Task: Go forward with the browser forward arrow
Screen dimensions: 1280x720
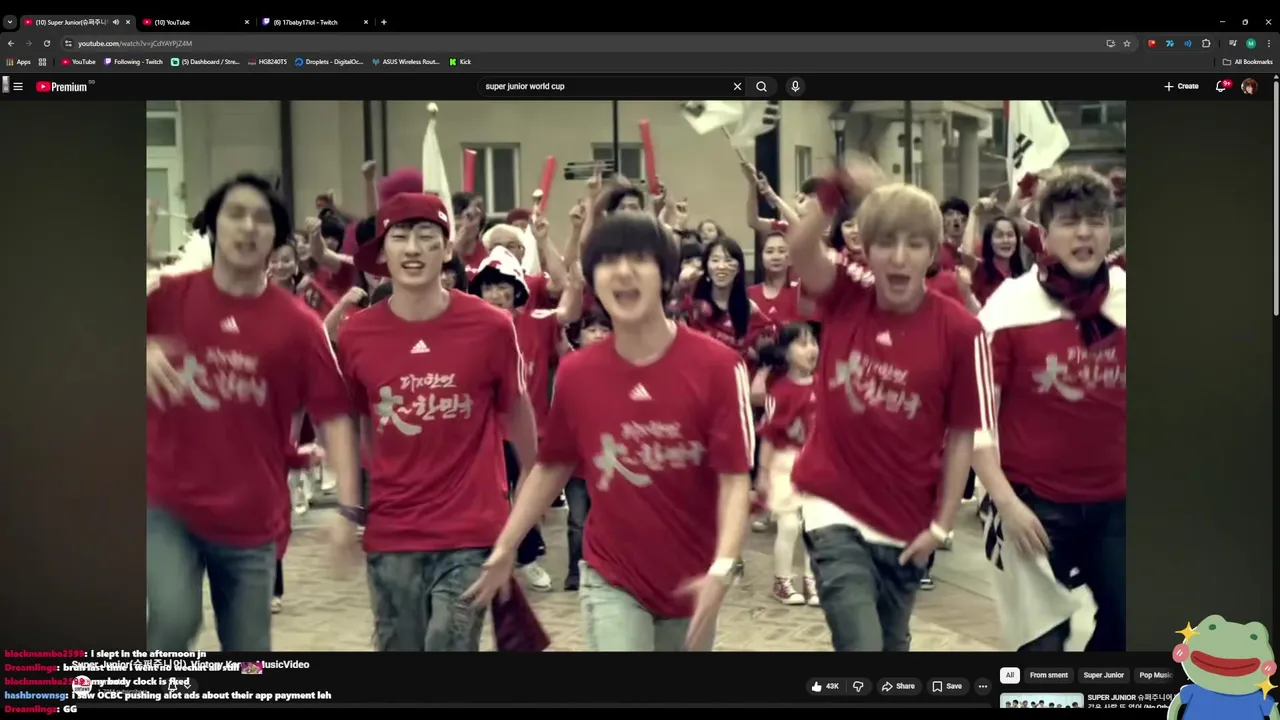Action: pos(28,43)
